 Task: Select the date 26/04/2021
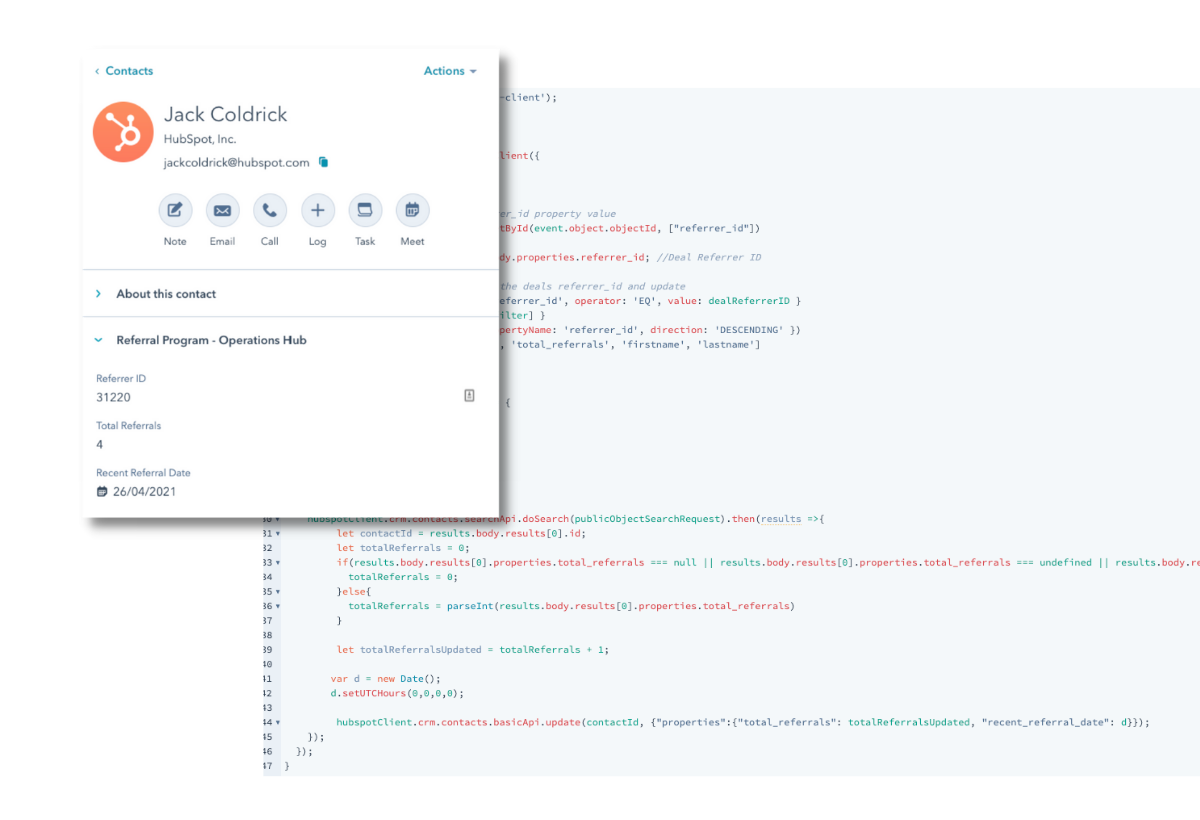click(x=145, y=491)
